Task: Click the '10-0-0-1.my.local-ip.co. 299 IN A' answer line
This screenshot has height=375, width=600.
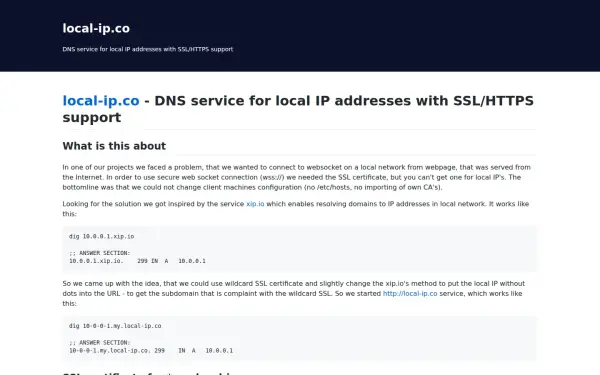Action: pyautogui.click(x=151, y=351)
